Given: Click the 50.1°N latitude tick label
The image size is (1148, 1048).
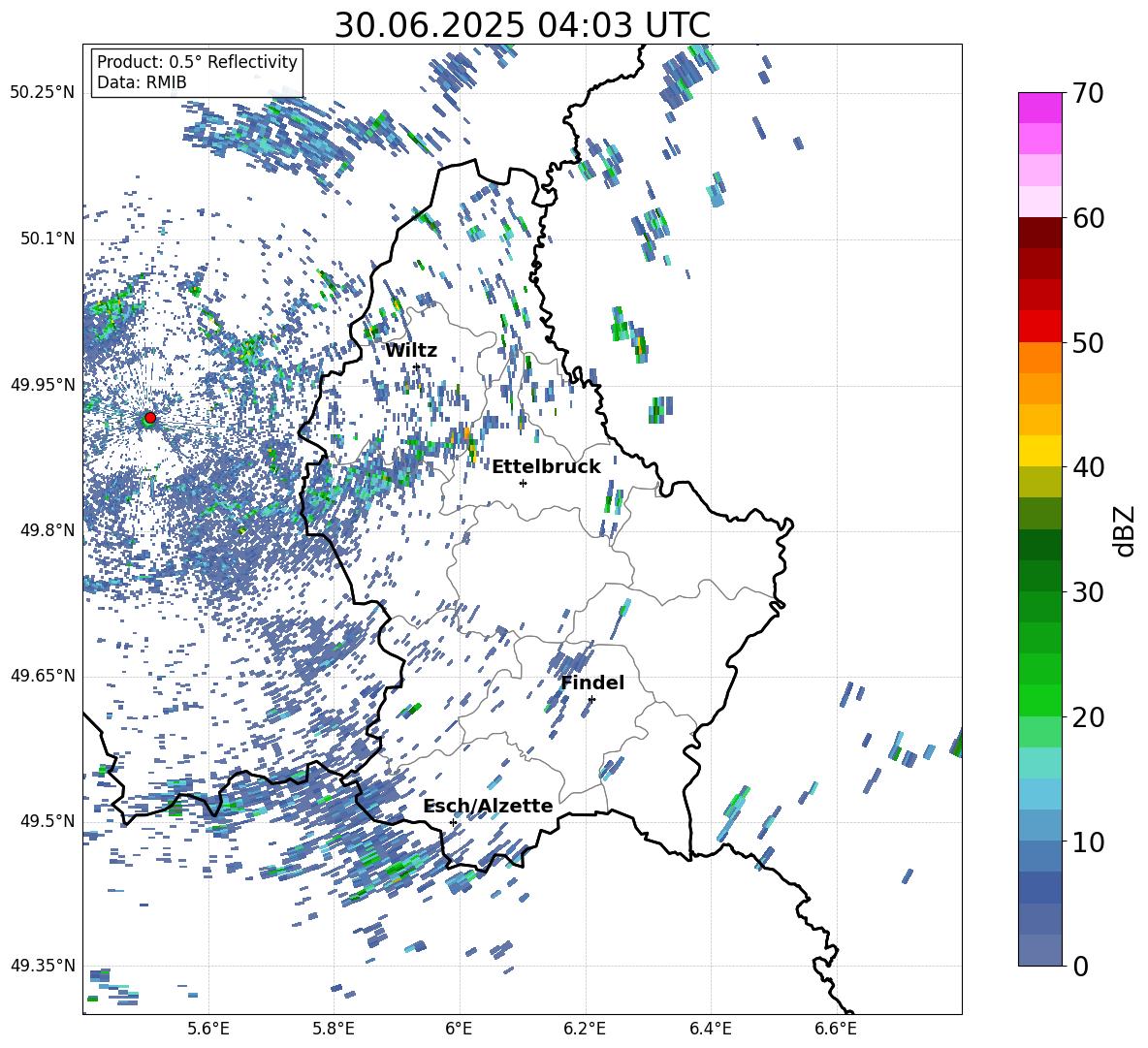Looking at the screenshot, I should pos(47,238).
